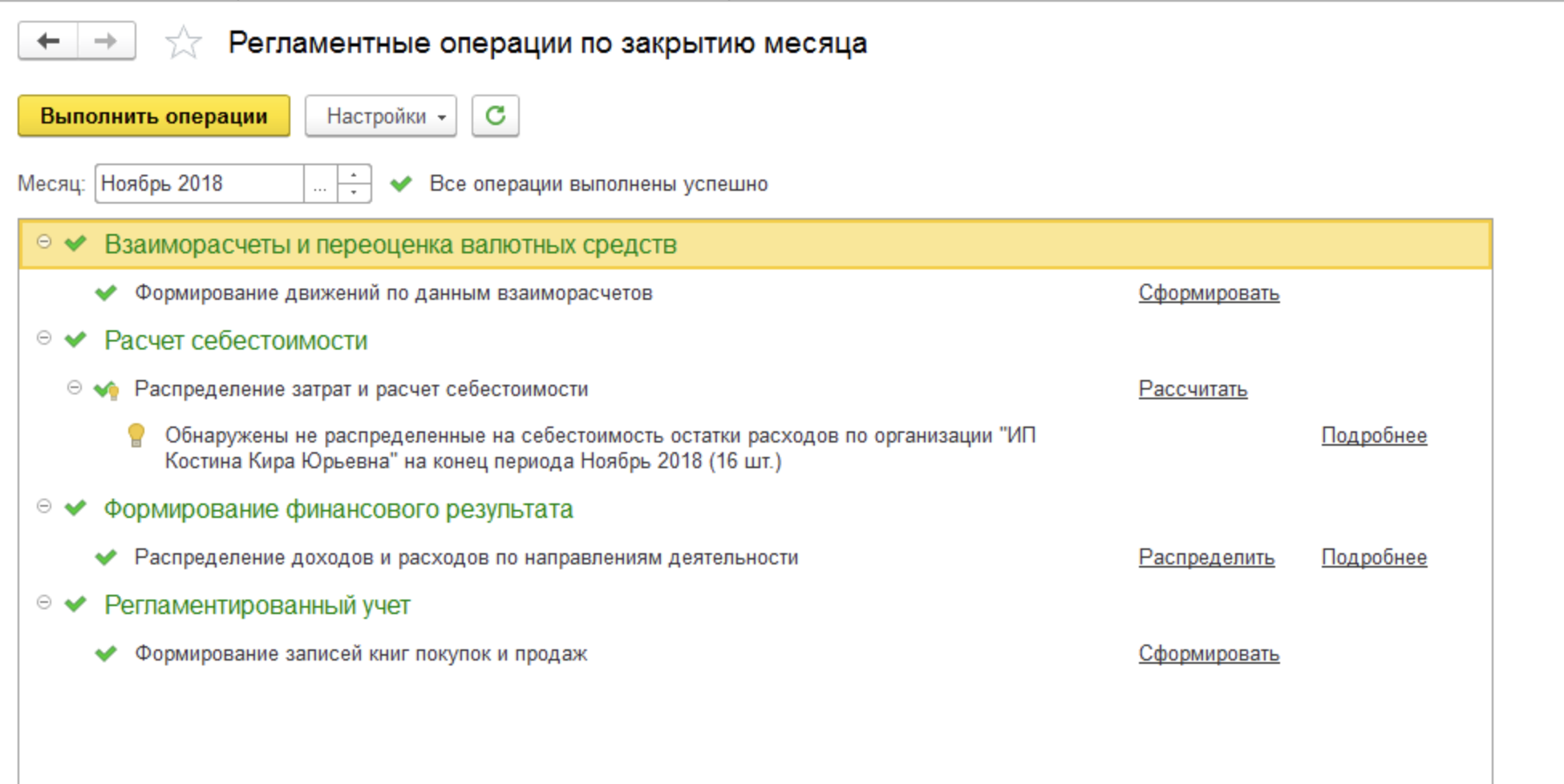
Task: Click Сформировать link for взаиморасчетов
Action: 1209,293
